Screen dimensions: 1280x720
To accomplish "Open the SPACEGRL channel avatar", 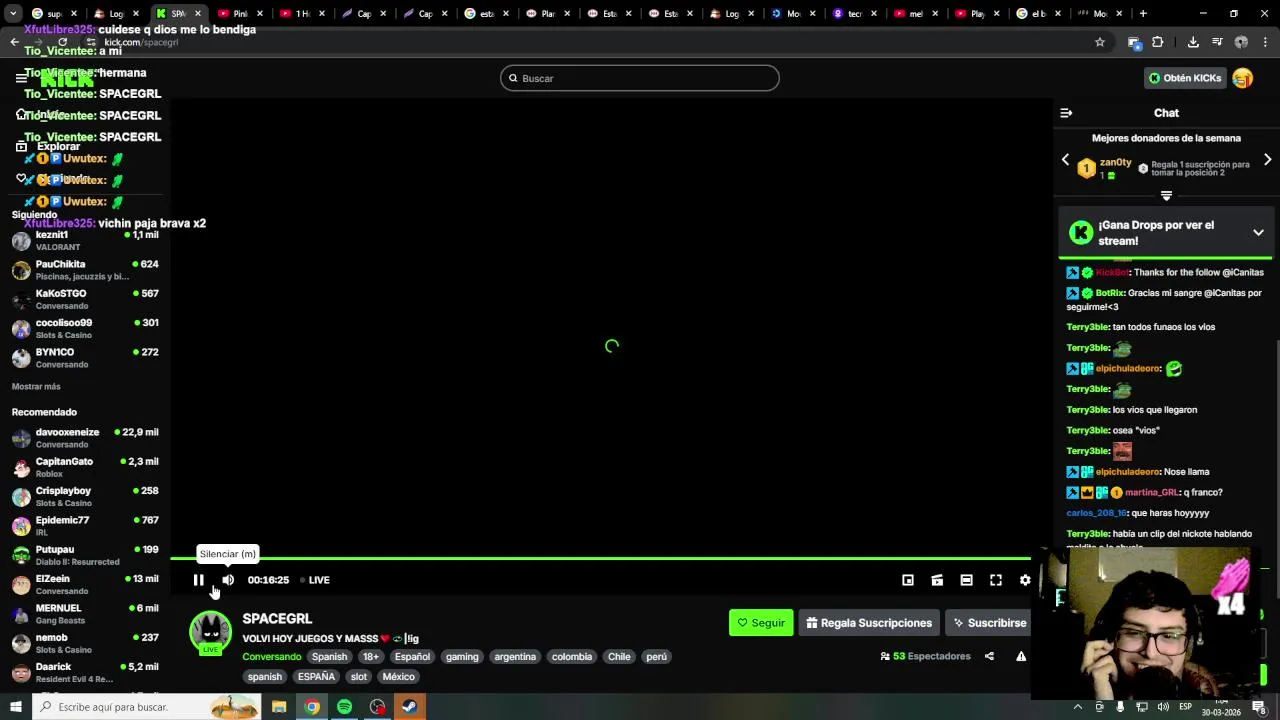I will 210,631.
